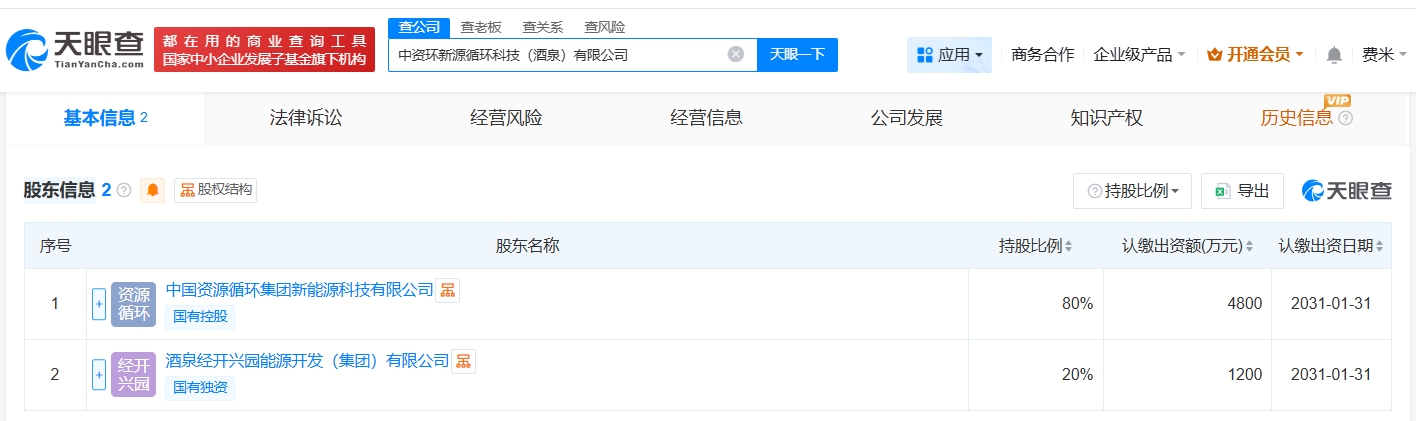This screenshot has height=421, width=1416.
Task: Click the 国有控股 tag
Action: click(x=200, y=317)
